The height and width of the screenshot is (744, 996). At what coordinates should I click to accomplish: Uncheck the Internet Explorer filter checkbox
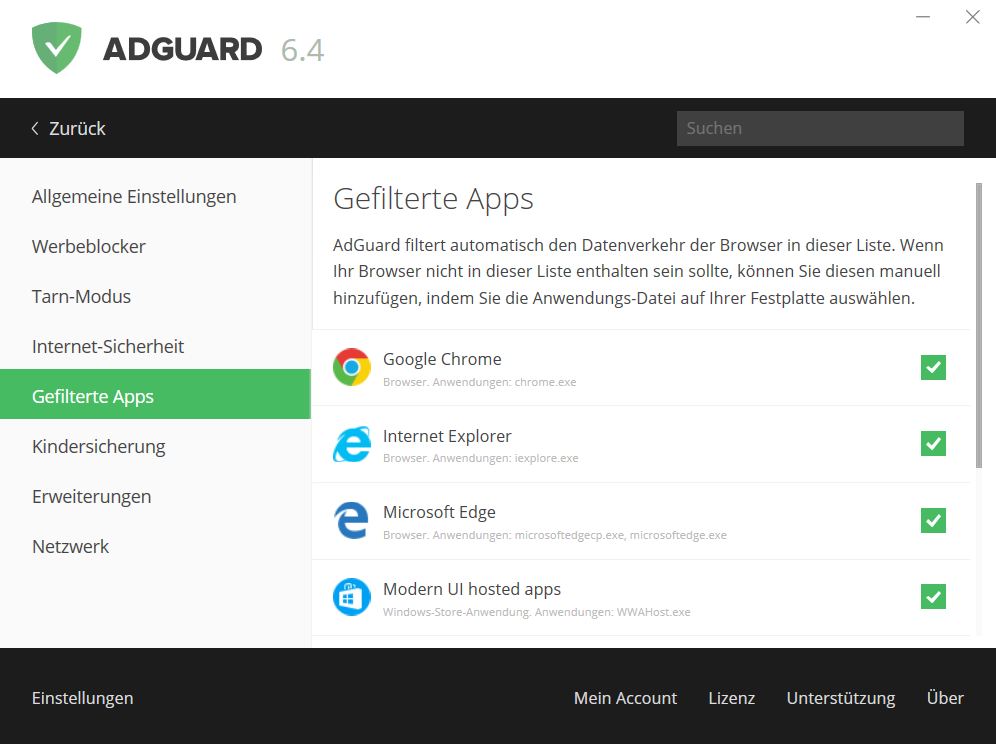pos(933,443)
